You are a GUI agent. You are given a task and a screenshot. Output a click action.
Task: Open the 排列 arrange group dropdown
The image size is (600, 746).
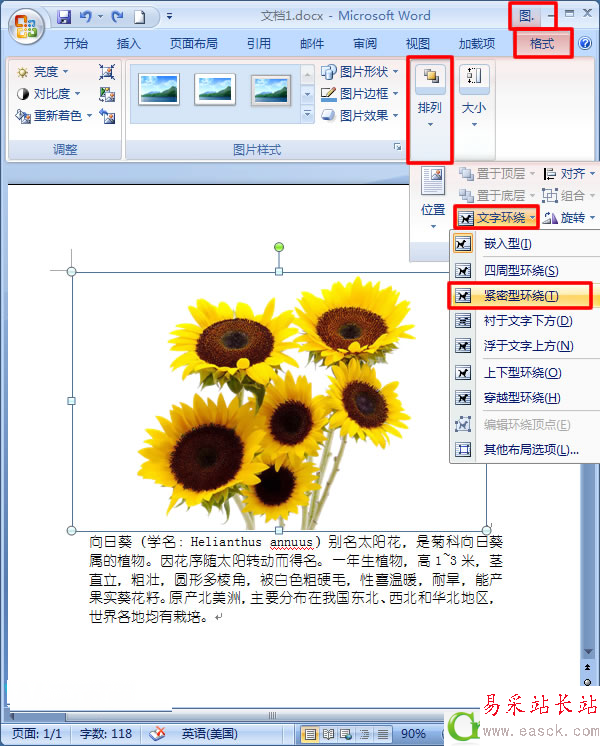(x=430, y=98)
